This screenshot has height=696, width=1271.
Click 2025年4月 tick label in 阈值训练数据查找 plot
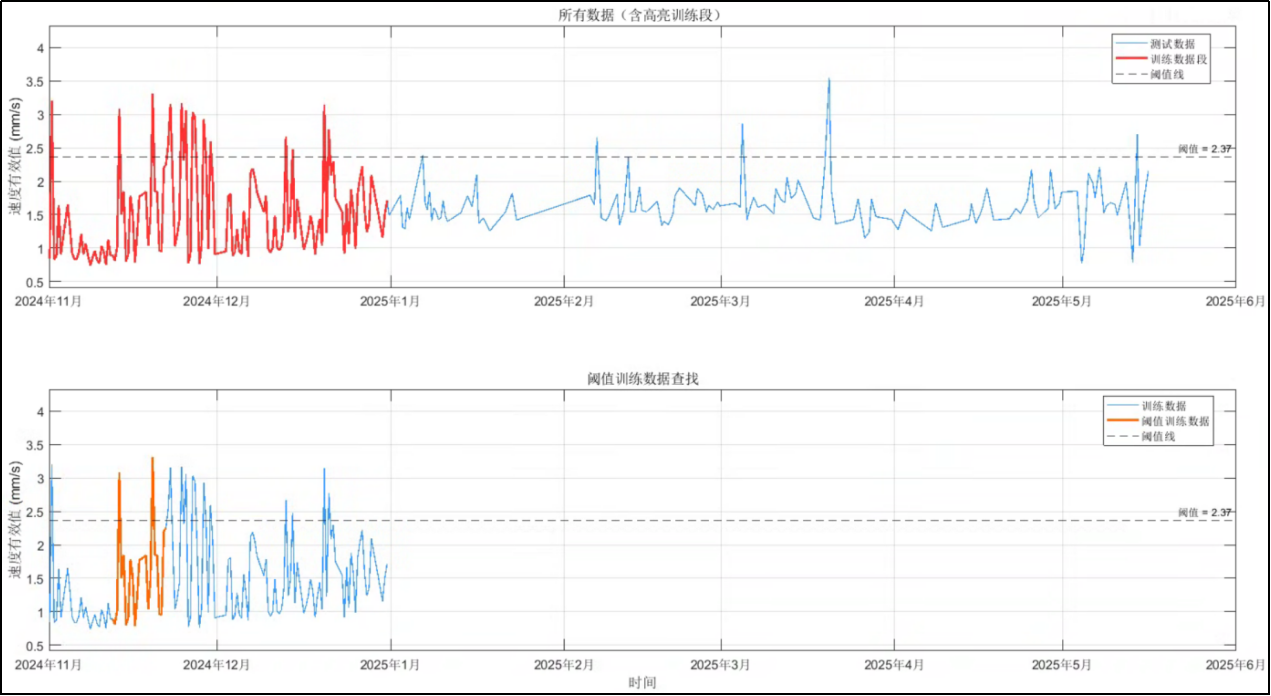tap(893, 663)
